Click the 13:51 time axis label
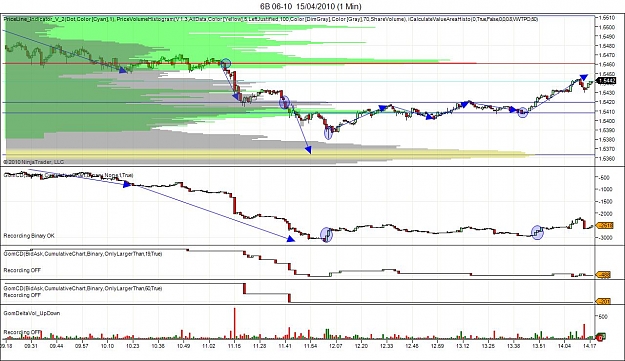 [539, 346]
